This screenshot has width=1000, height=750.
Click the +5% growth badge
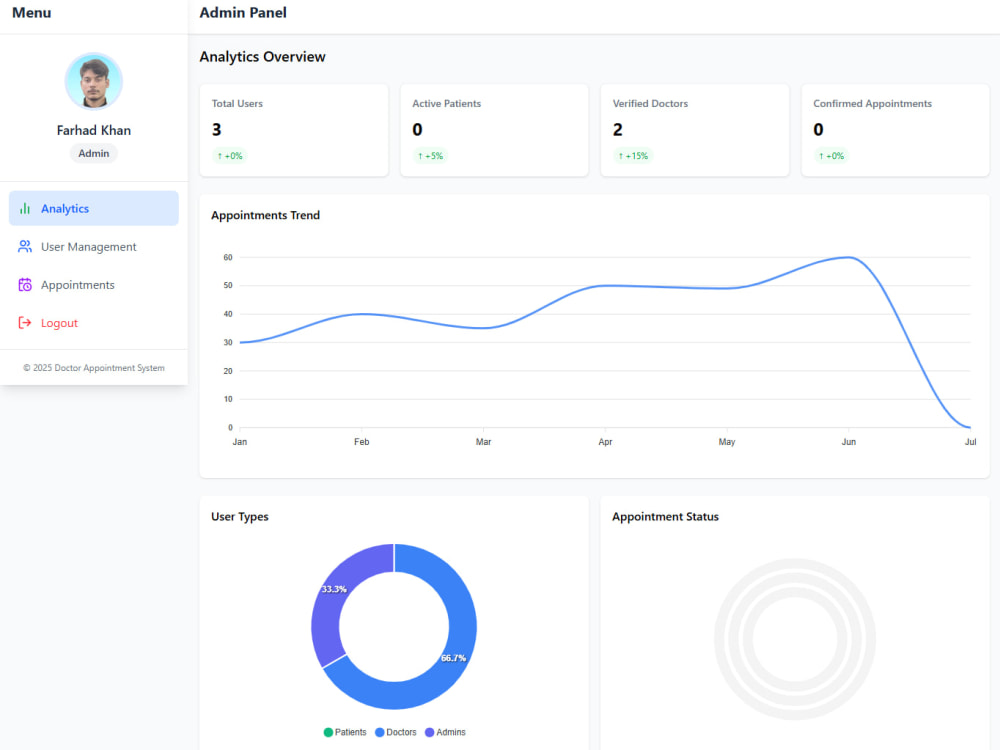point(430,156)
